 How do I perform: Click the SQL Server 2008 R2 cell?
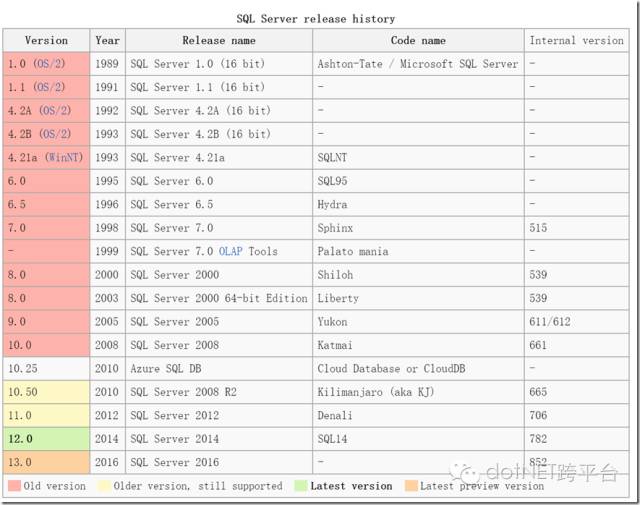(219, 392)
